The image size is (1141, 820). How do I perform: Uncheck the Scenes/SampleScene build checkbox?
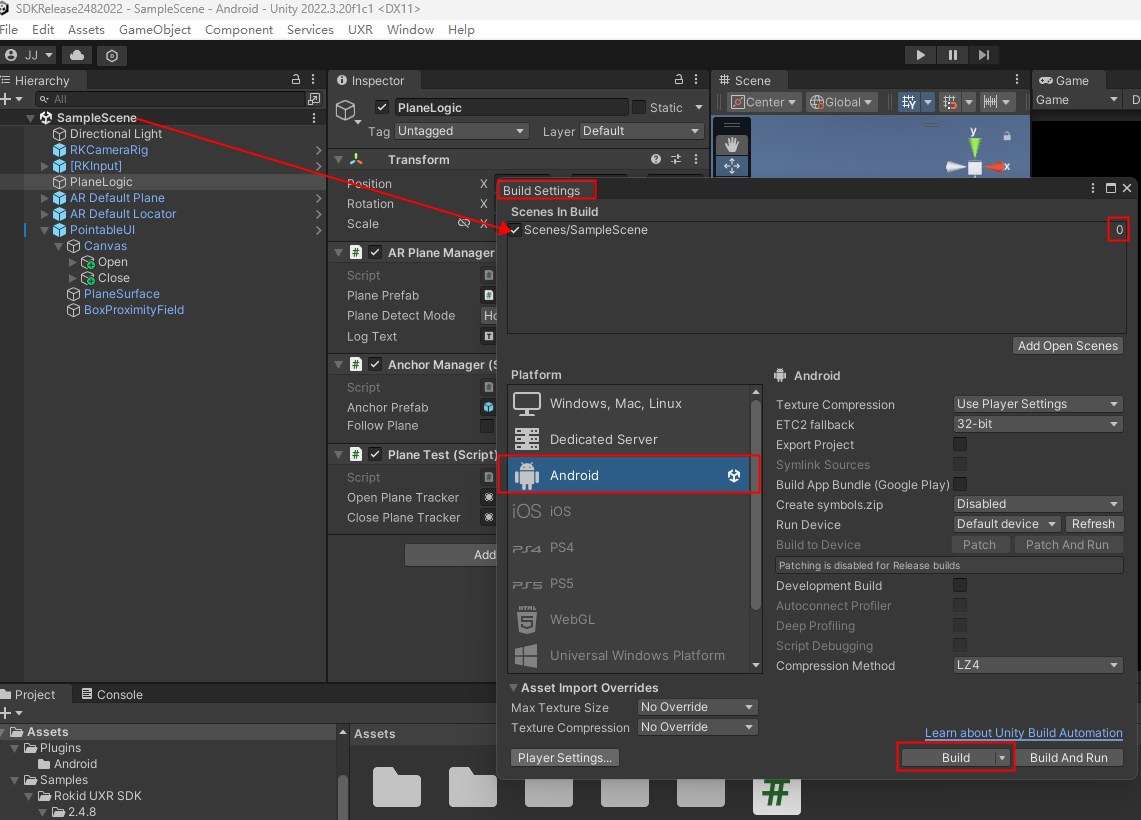(x=515, y=230)
